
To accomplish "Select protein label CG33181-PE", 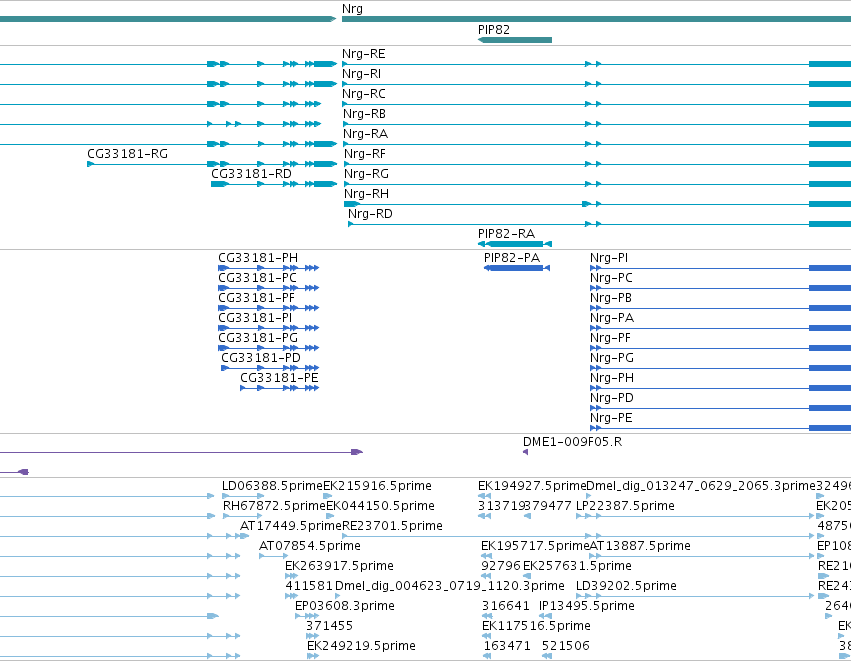I will point(279,378).
